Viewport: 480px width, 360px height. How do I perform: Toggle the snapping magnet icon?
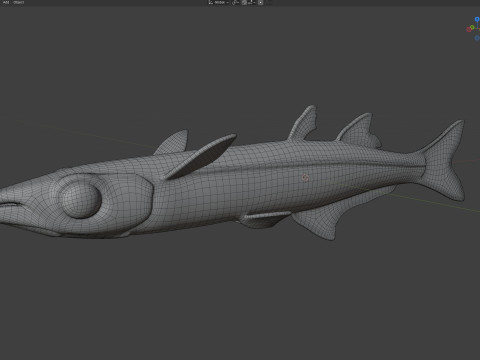[244, 2]
